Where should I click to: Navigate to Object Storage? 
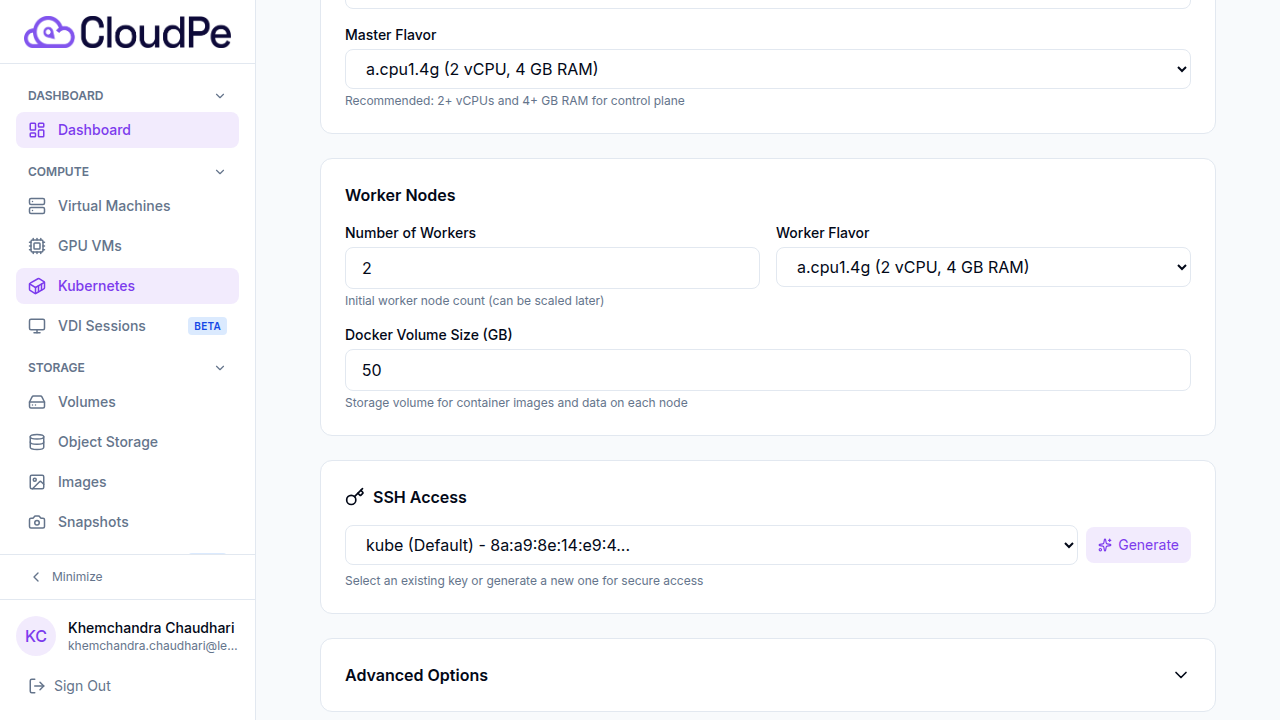pos(127,442)
